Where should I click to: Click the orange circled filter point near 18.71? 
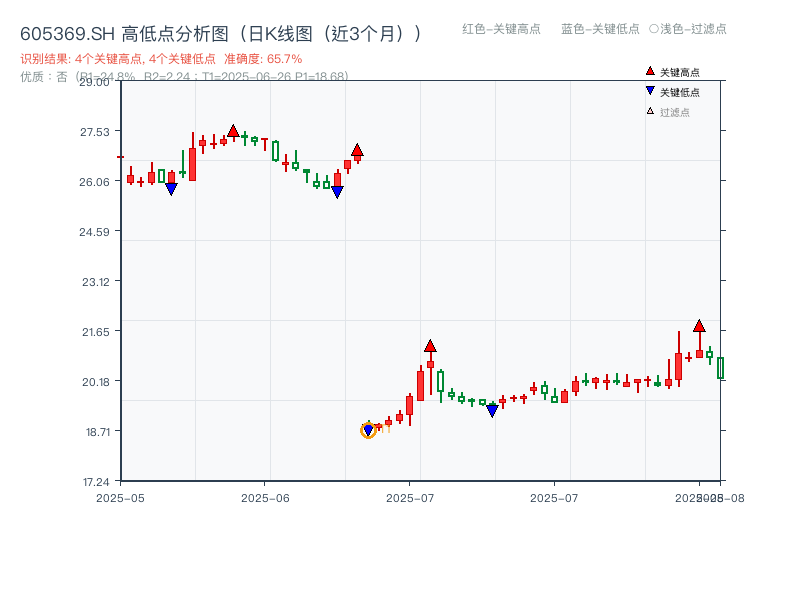click(368, 430)
